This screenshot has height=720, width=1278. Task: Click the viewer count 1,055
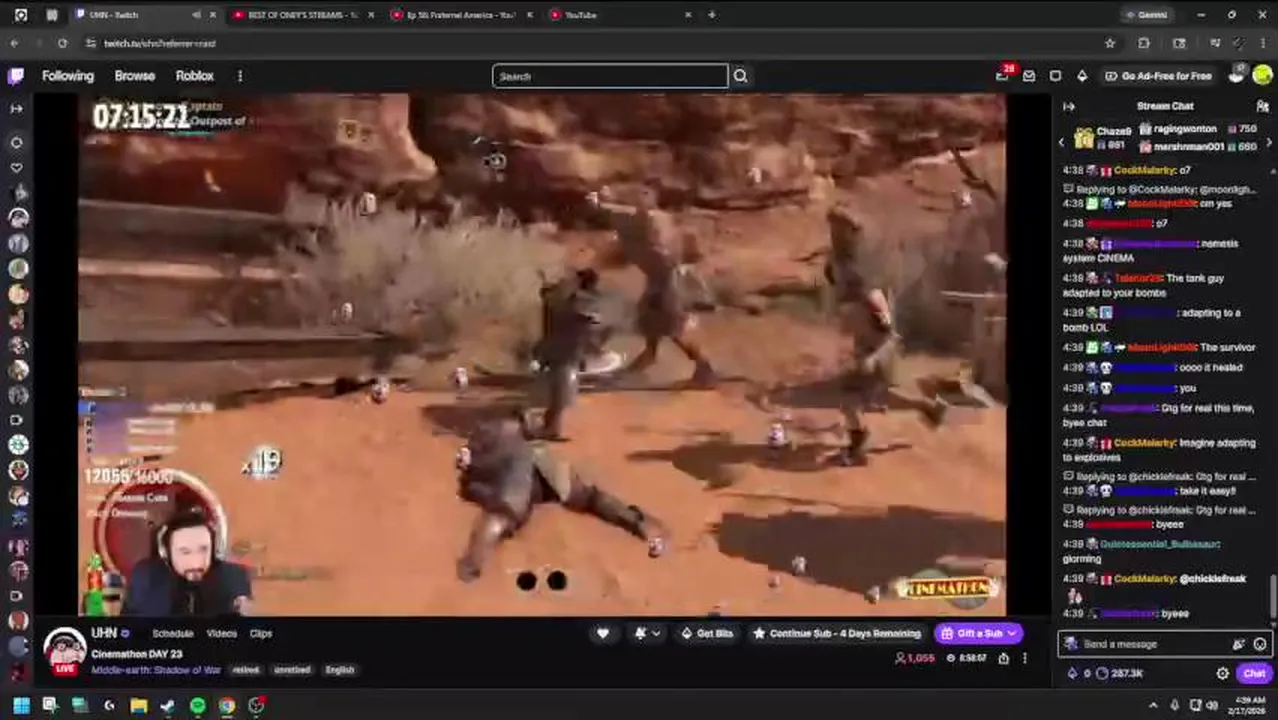coord(915,658)
